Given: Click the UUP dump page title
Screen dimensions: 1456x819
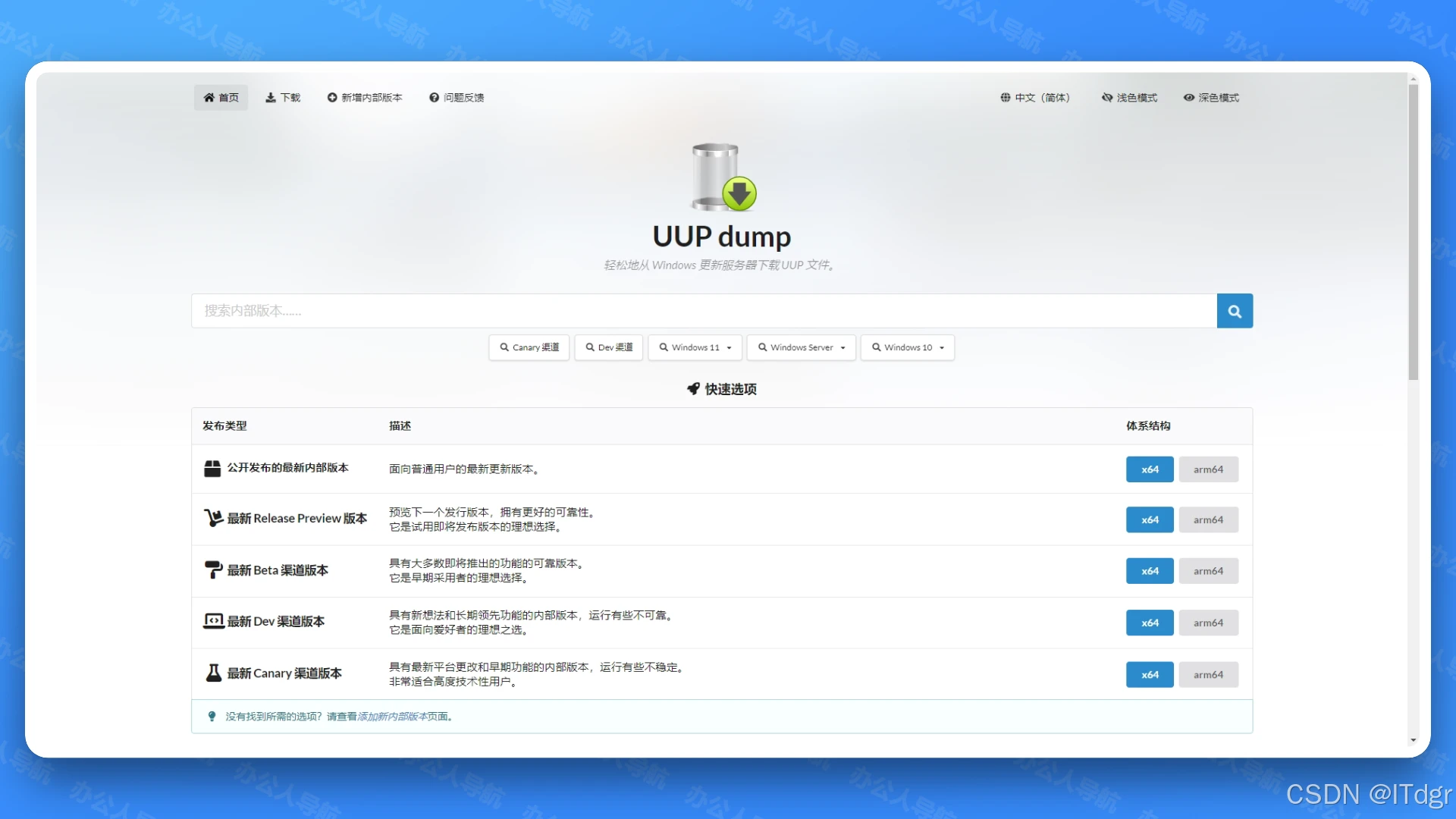Looking at the screenshot, I should pyautogui.click(x=722, y=237).
